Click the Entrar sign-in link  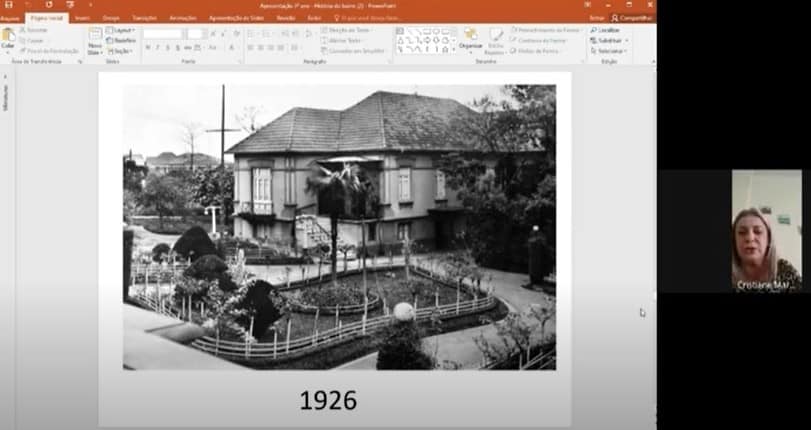[x=596, y=18]
